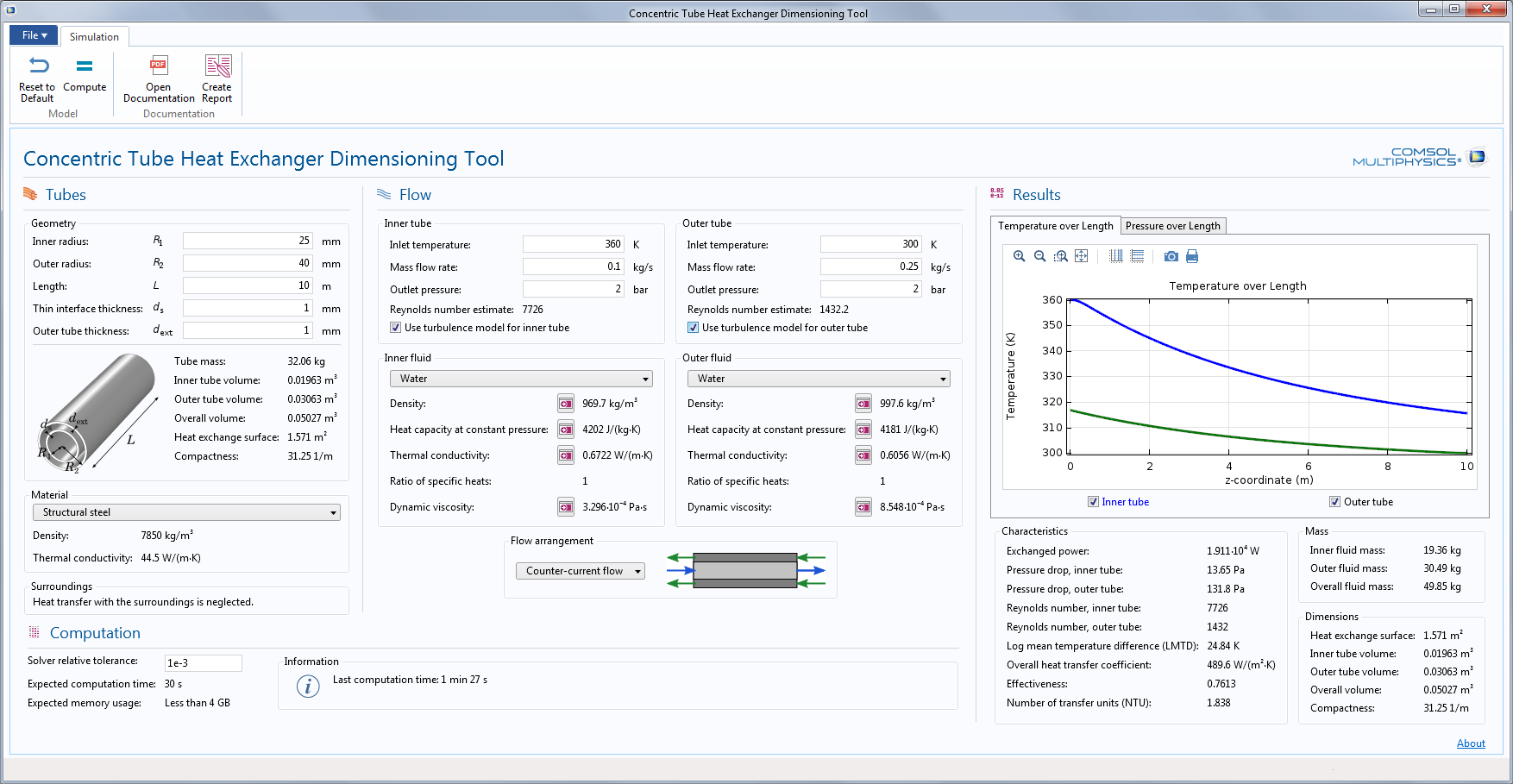Screen dimensions: 1513x784
Task: Print the plot using printer icon
Action: tap(1192, 256)
